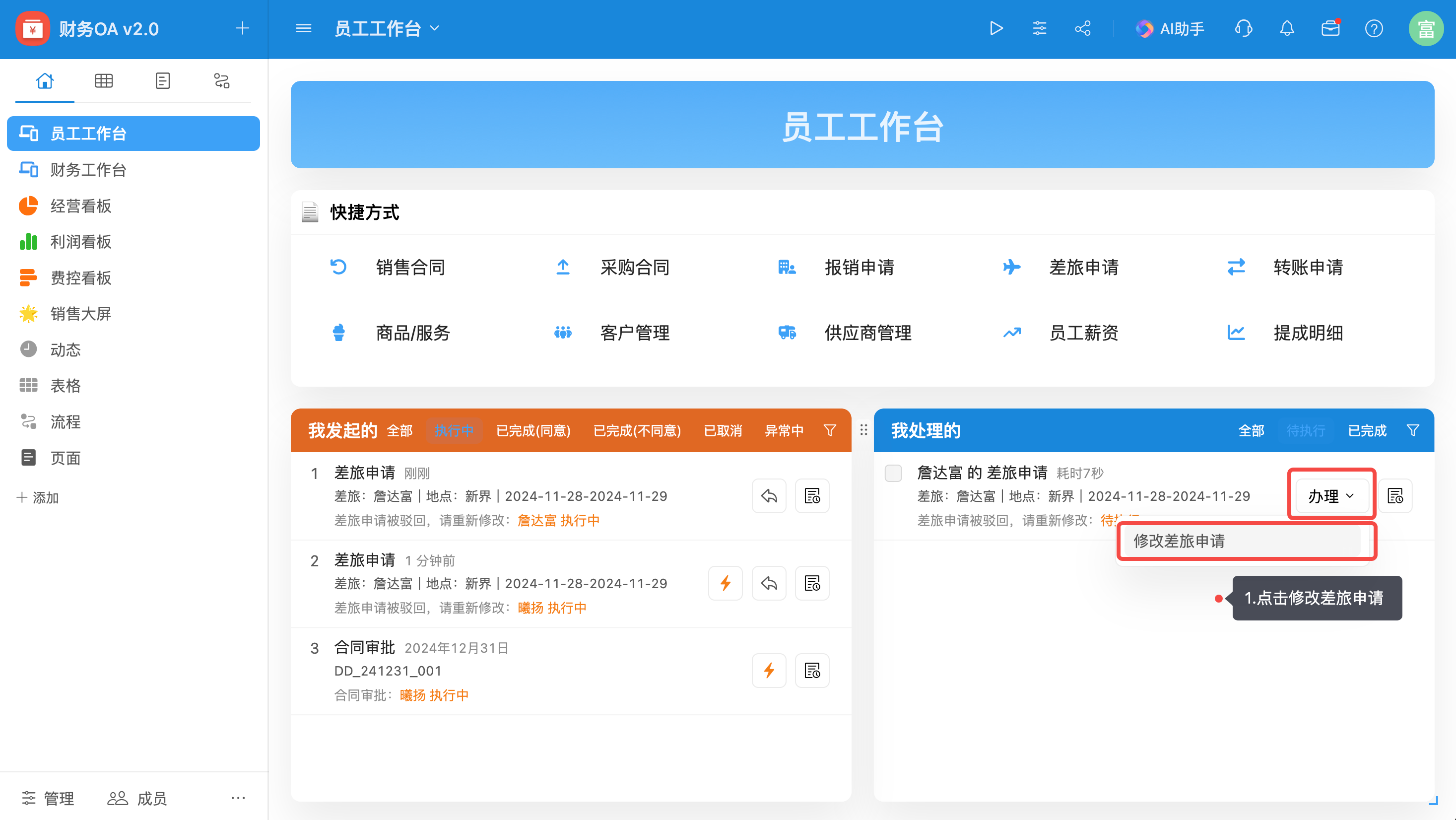The height and width of the screenshot is (820, 1456).
Task: Click withdraw arrow on first 差旅申请 row
Action: coord(769,496)
